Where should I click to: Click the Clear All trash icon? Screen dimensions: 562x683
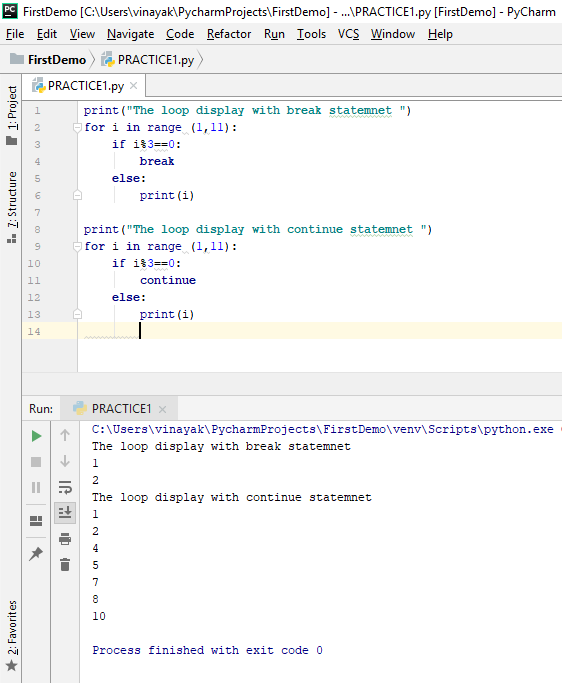click(65, 565)
